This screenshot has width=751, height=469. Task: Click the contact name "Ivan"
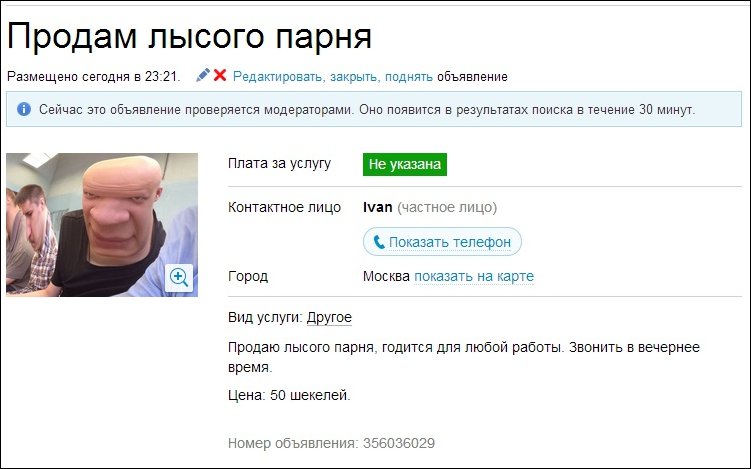[377, 207]
